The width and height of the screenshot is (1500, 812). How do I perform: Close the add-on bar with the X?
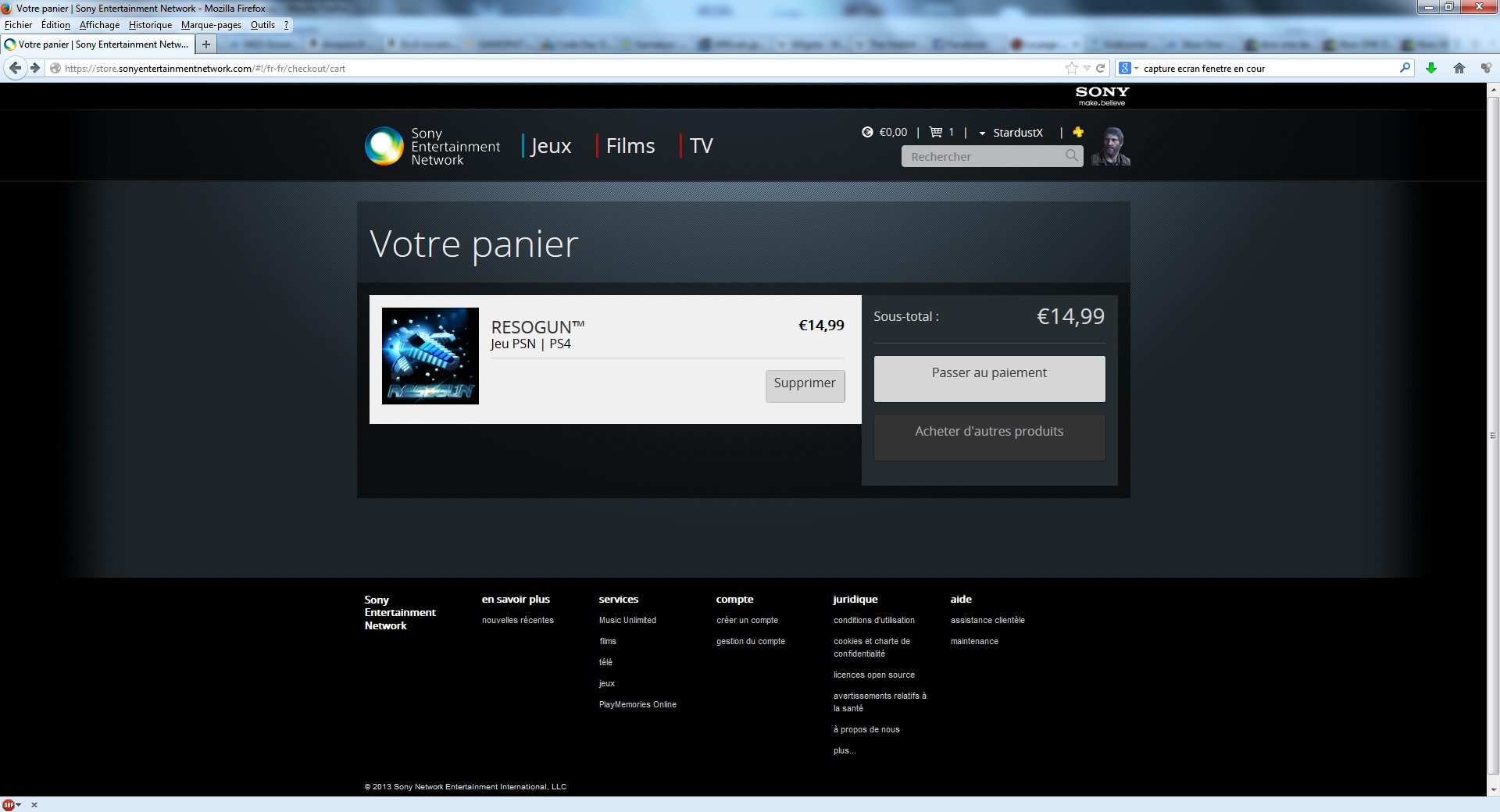[x=34, y=805]
